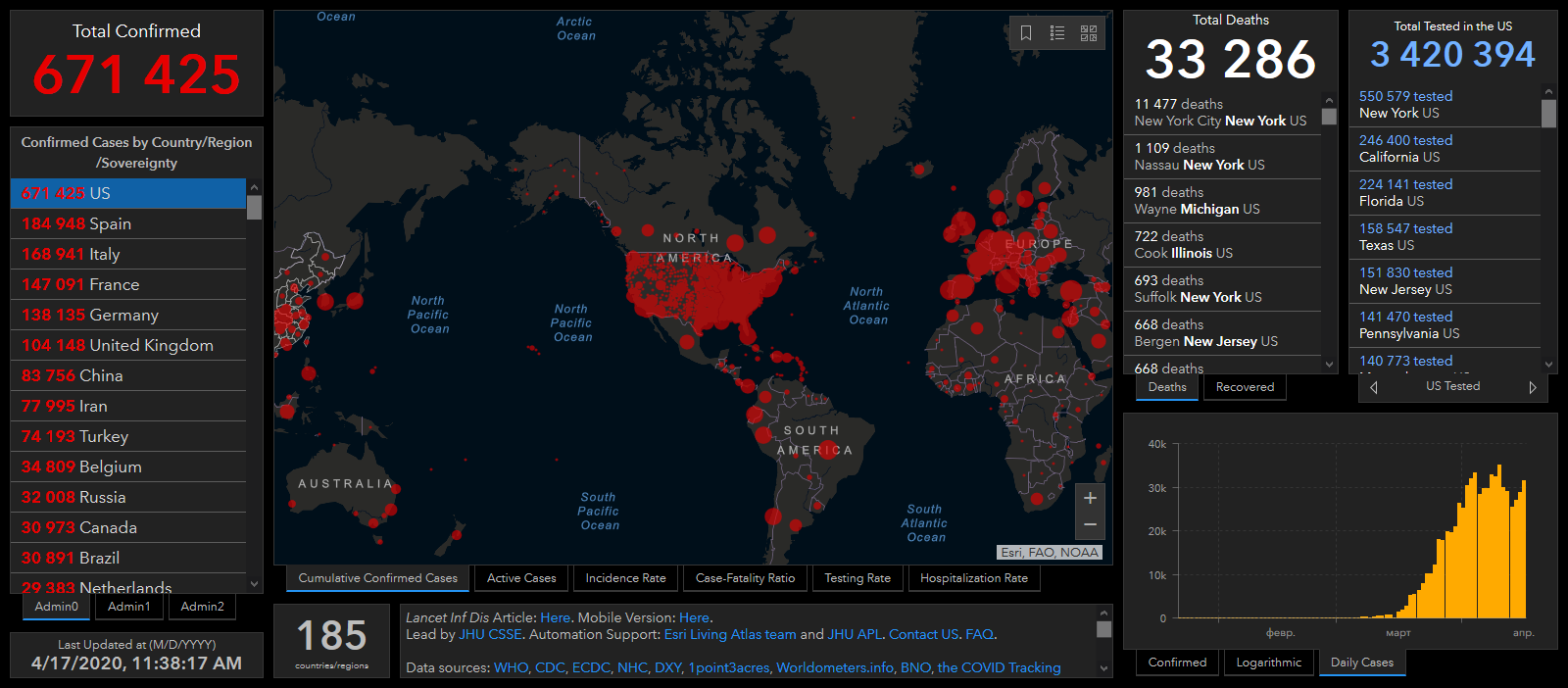Select Turkey in country list

pos(128,436)
